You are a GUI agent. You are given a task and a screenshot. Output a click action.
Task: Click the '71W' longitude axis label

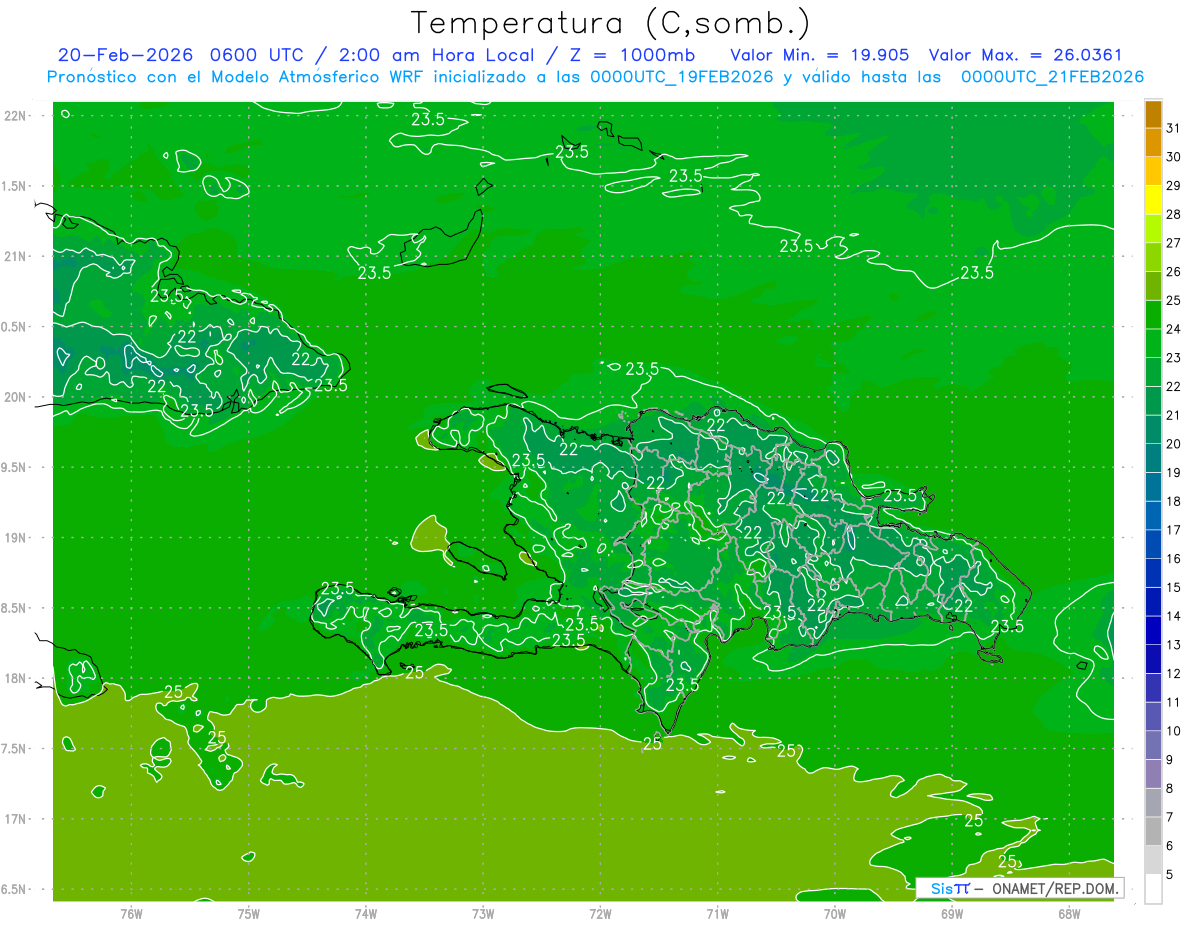tap(717, 913)
